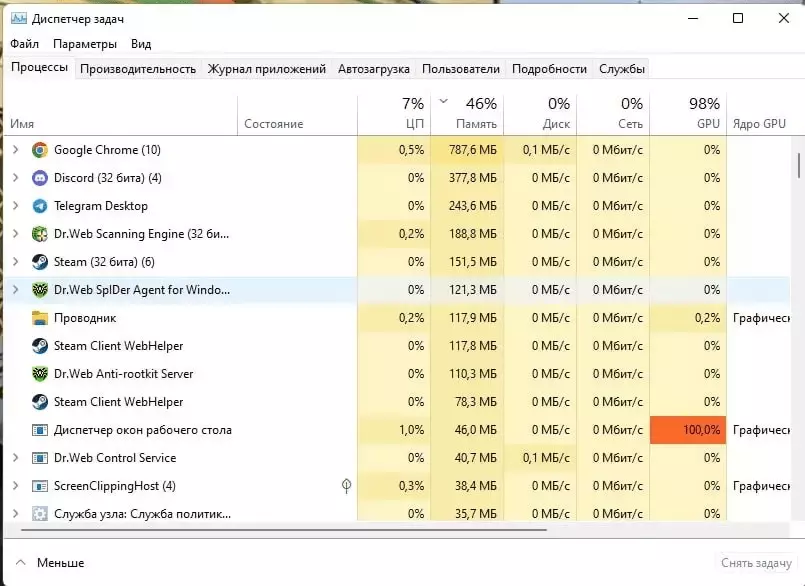This screenshot has width=805, height=586.
Task: Select Dr.Web Anti-rootkit Server name
Action: [124, 374]
